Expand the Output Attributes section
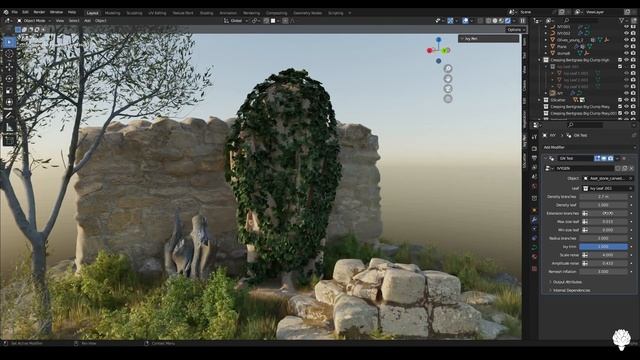640x360 pixels. click(567, 282)
